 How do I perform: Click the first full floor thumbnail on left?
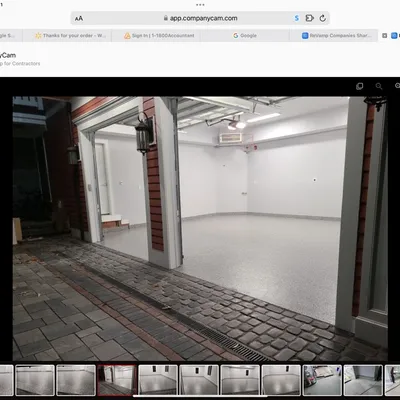pos(35,380)
